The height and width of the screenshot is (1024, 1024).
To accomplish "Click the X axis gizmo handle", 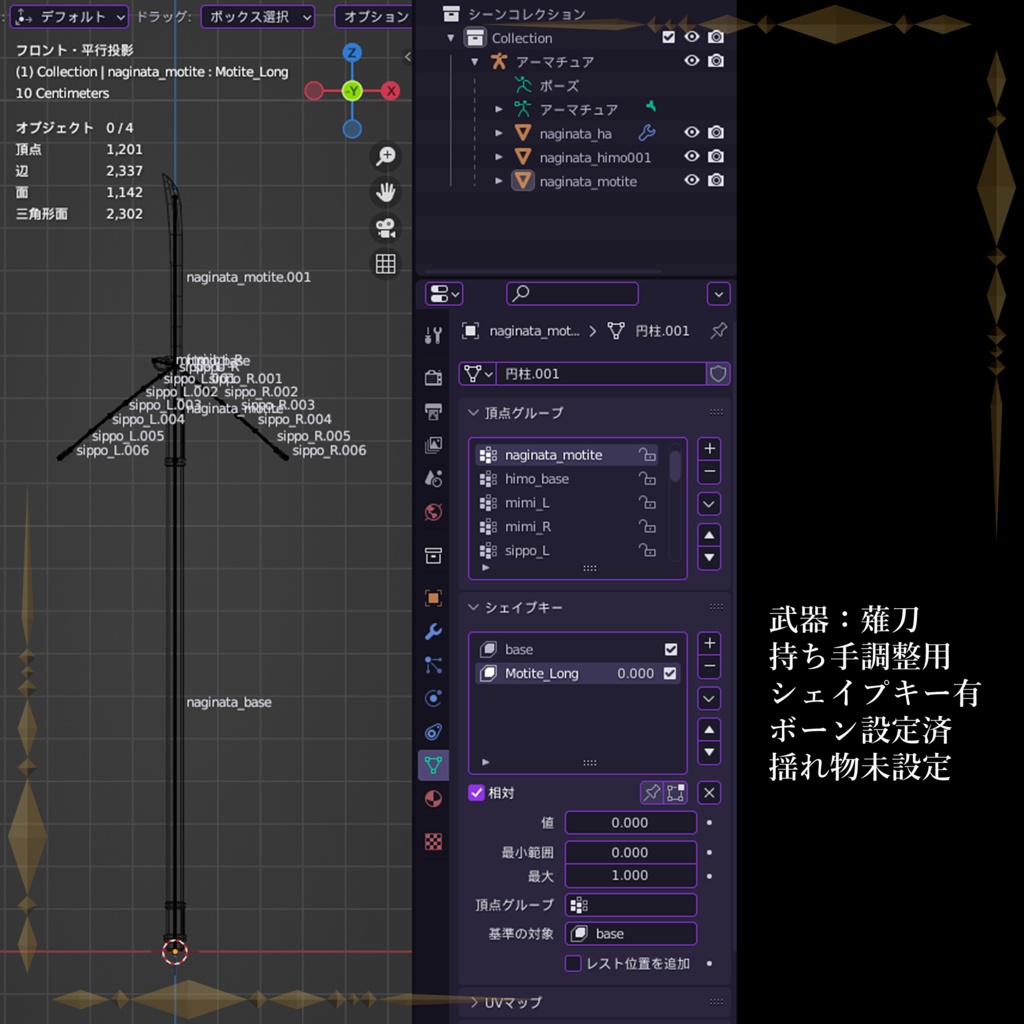I will [391, 91].
